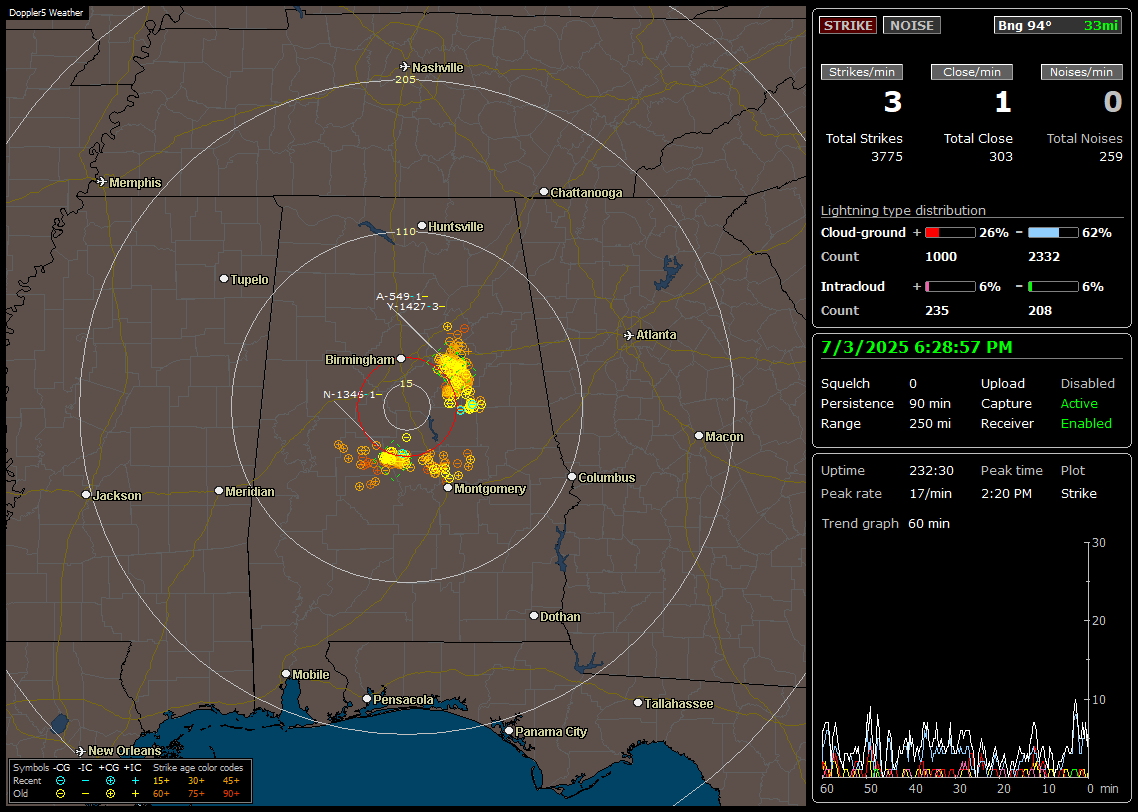This screenshot has height=812, width=1138.
Task: Select the Pensacola city marker dot
Action: (x=367, y=699)
